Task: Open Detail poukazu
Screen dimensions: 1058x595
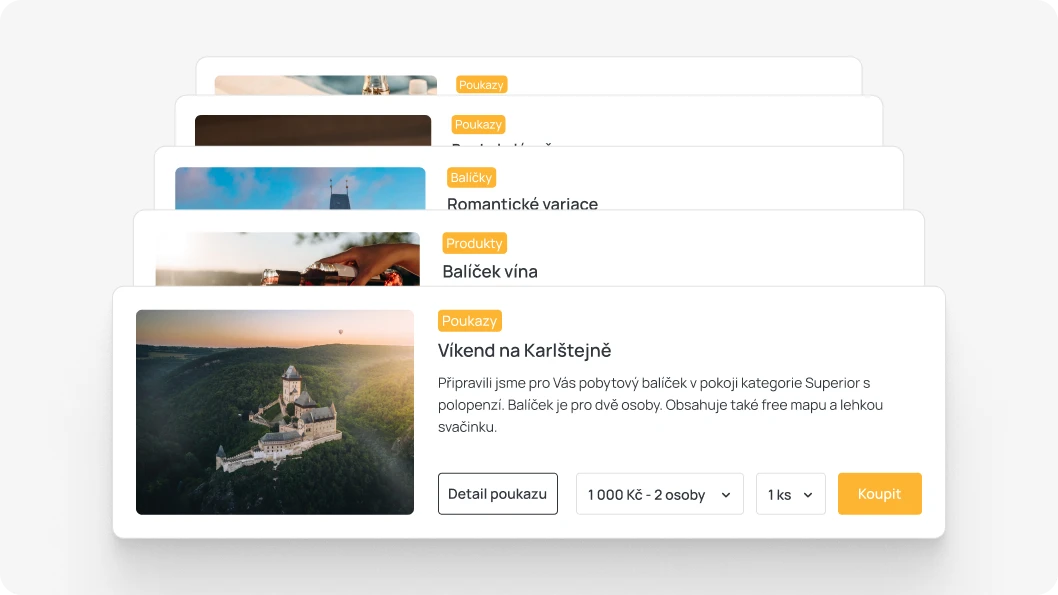Action: [497, 494]
